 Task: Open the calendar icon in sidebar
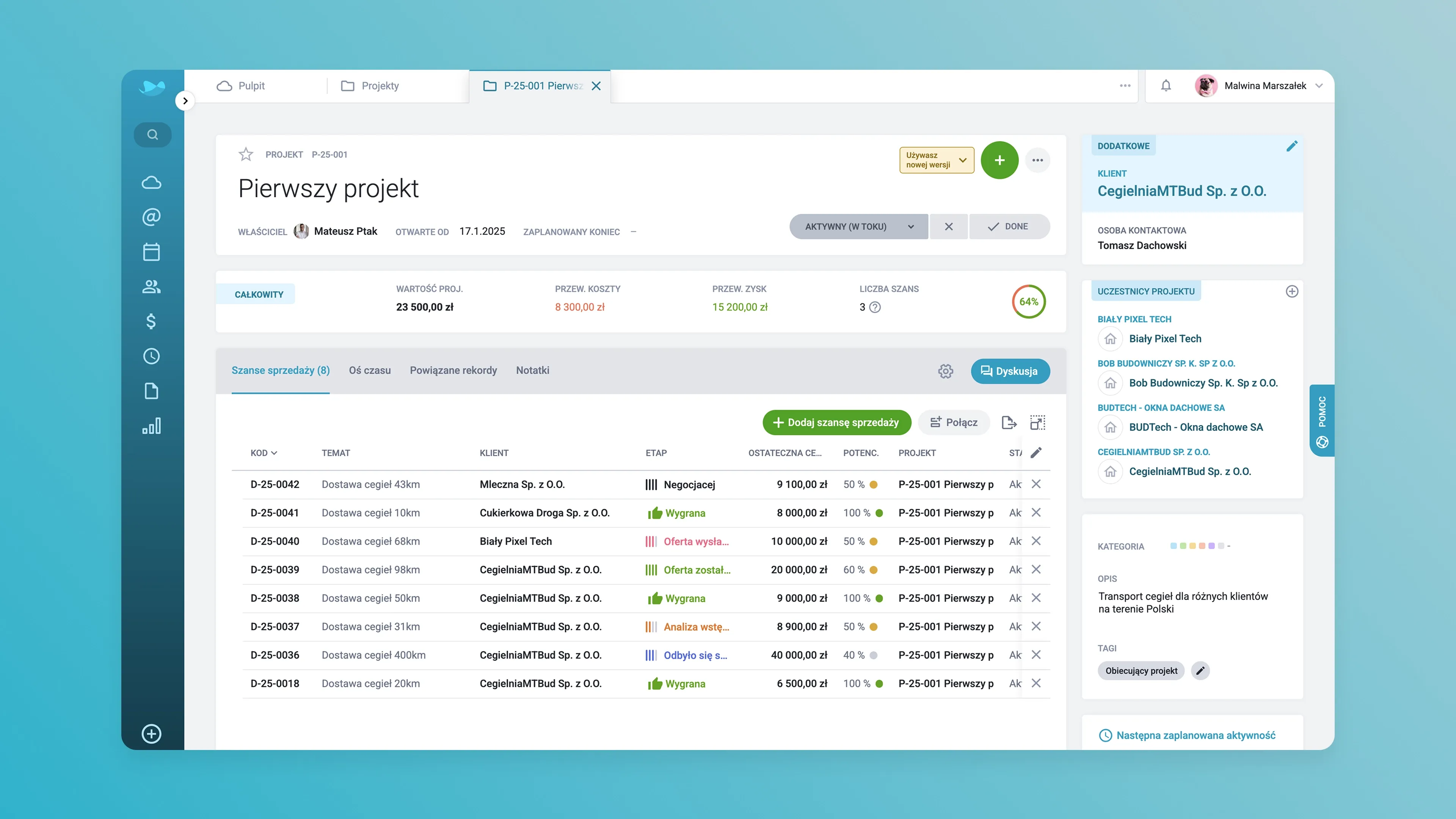click(x=151, y=252)
